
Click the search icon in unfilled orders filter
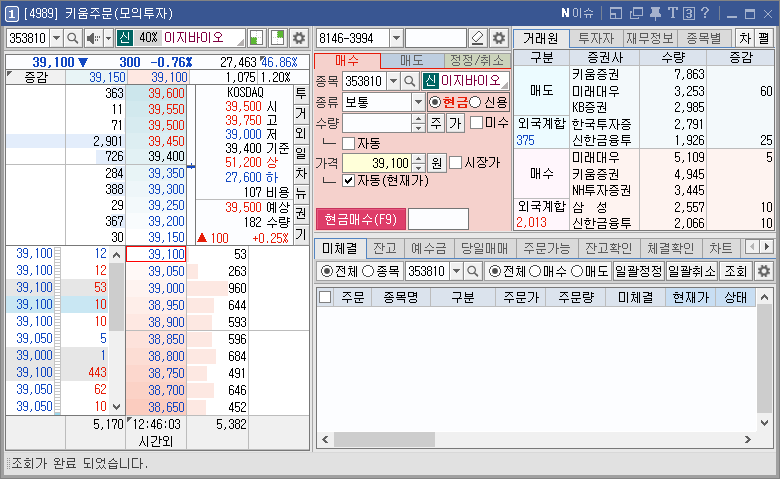coord(473,271)
